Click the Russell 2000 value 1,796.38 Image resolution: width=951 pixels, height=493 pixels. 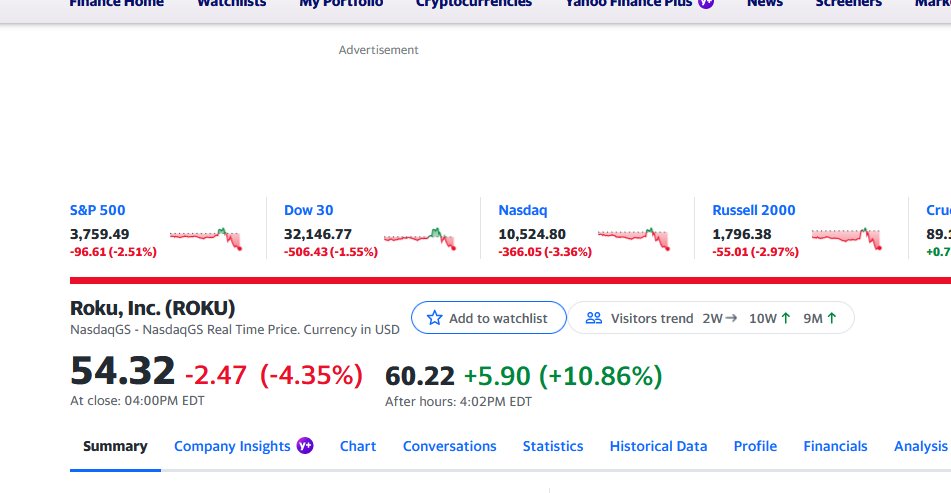point(742,234)
